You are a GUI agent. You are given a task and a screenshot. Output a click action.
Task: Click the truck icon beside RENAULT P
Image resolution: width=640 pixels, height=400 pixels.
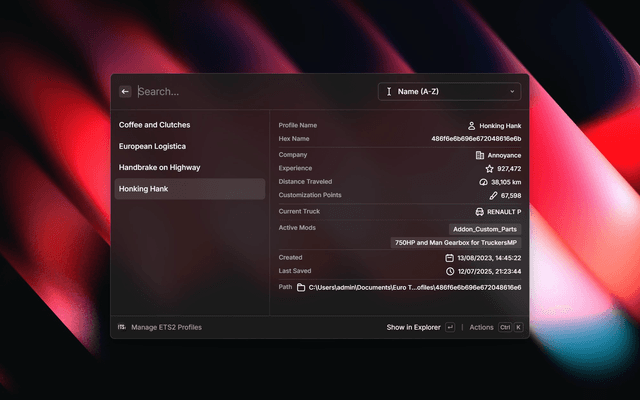pyautogui.click(x=479, y=212)
